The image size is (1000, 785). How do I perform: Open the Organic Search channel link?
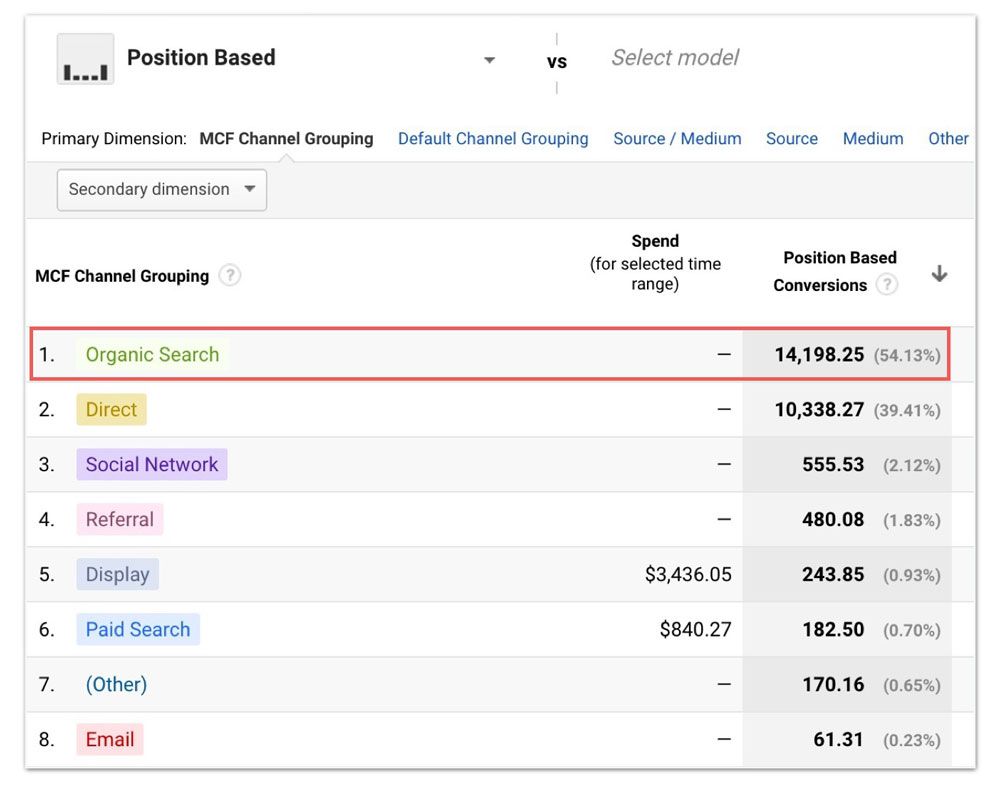click(x=152, y=355)
